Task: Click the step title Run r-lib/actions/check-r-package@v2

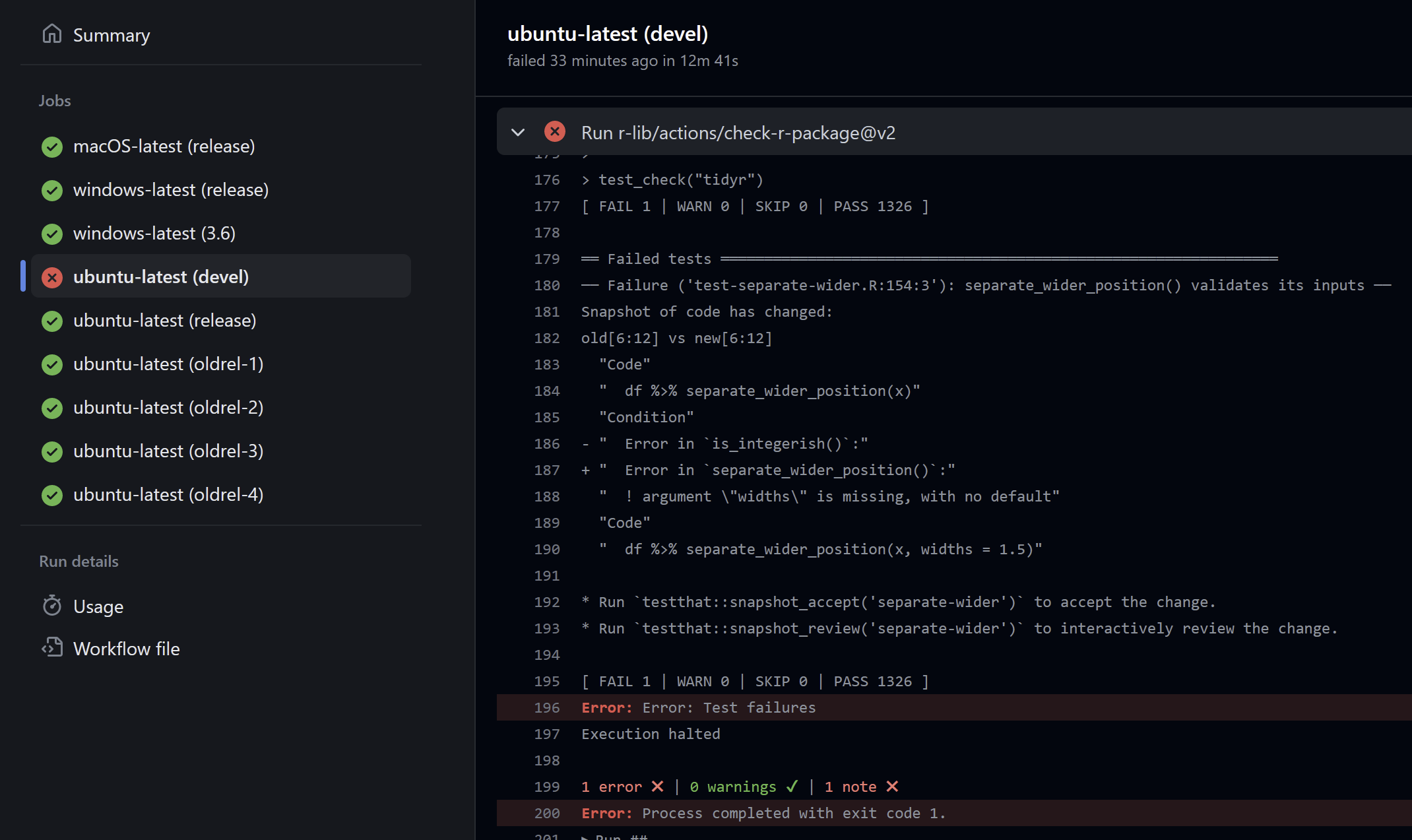Action: point(738,133)
